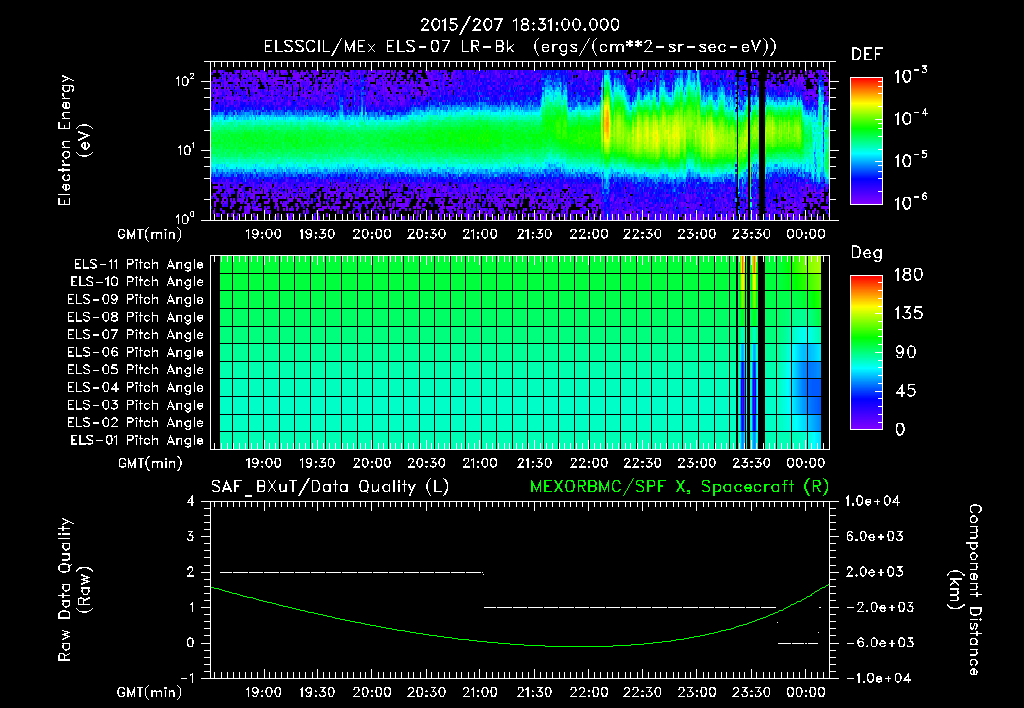Select the ELS-11 Pitch Angle row label
Viewport: 1024px width, 708px height.
point(138,265)
